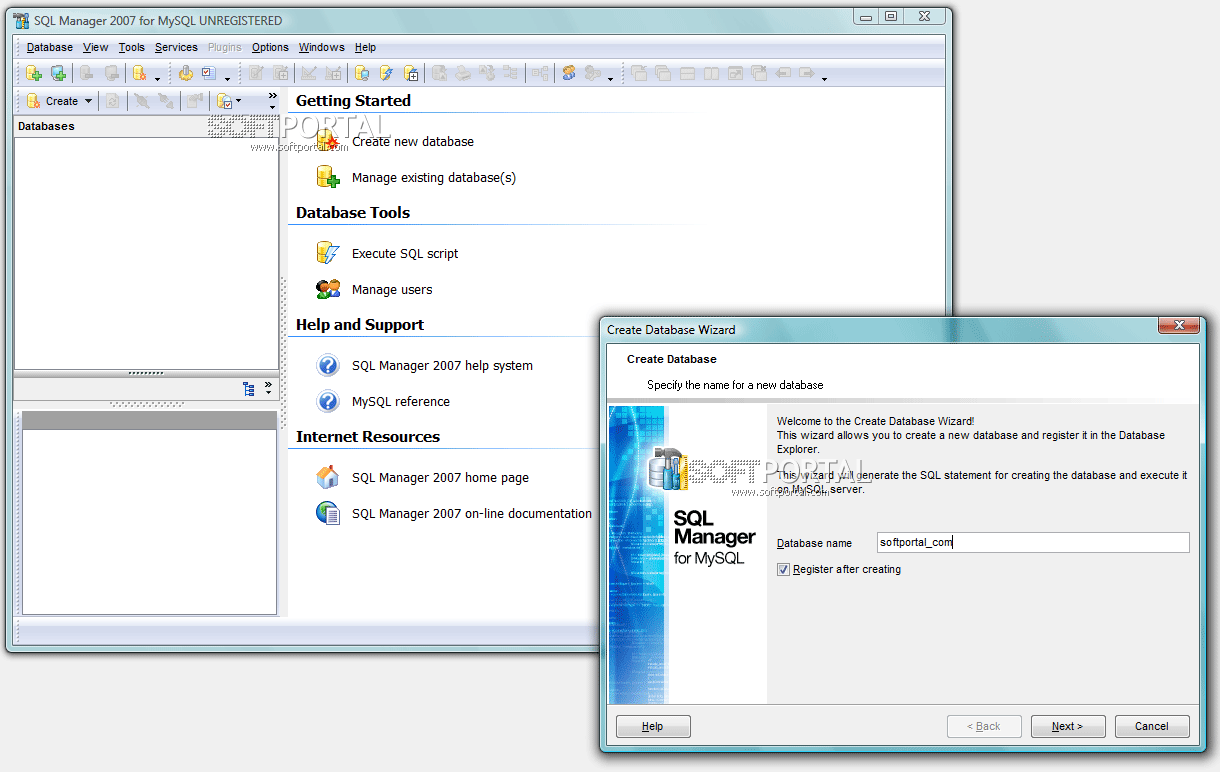Image resolution: width=1220 pixels, height=772 pixels.
Task: Click the Next button in the wizard
Action: (1068, 726)
